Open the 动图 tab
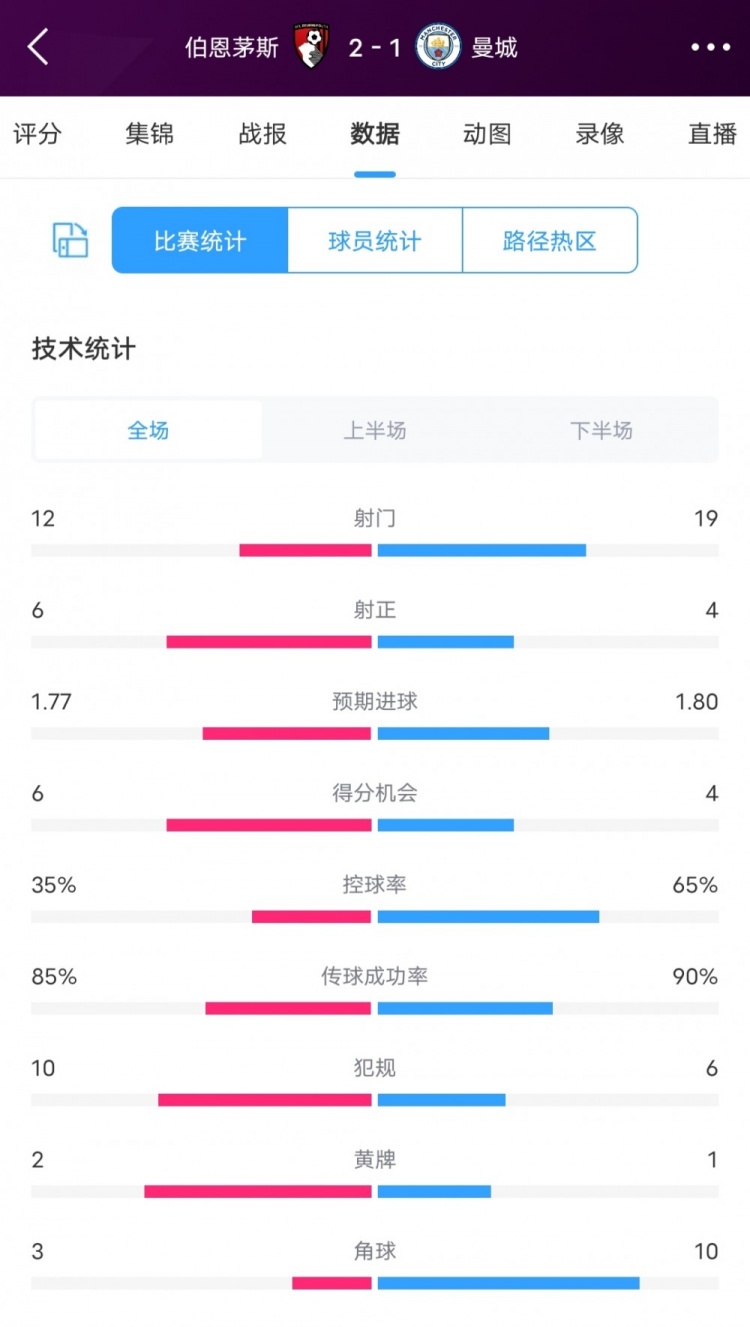This screenshot has width=750, height=1327. (487, 134)
